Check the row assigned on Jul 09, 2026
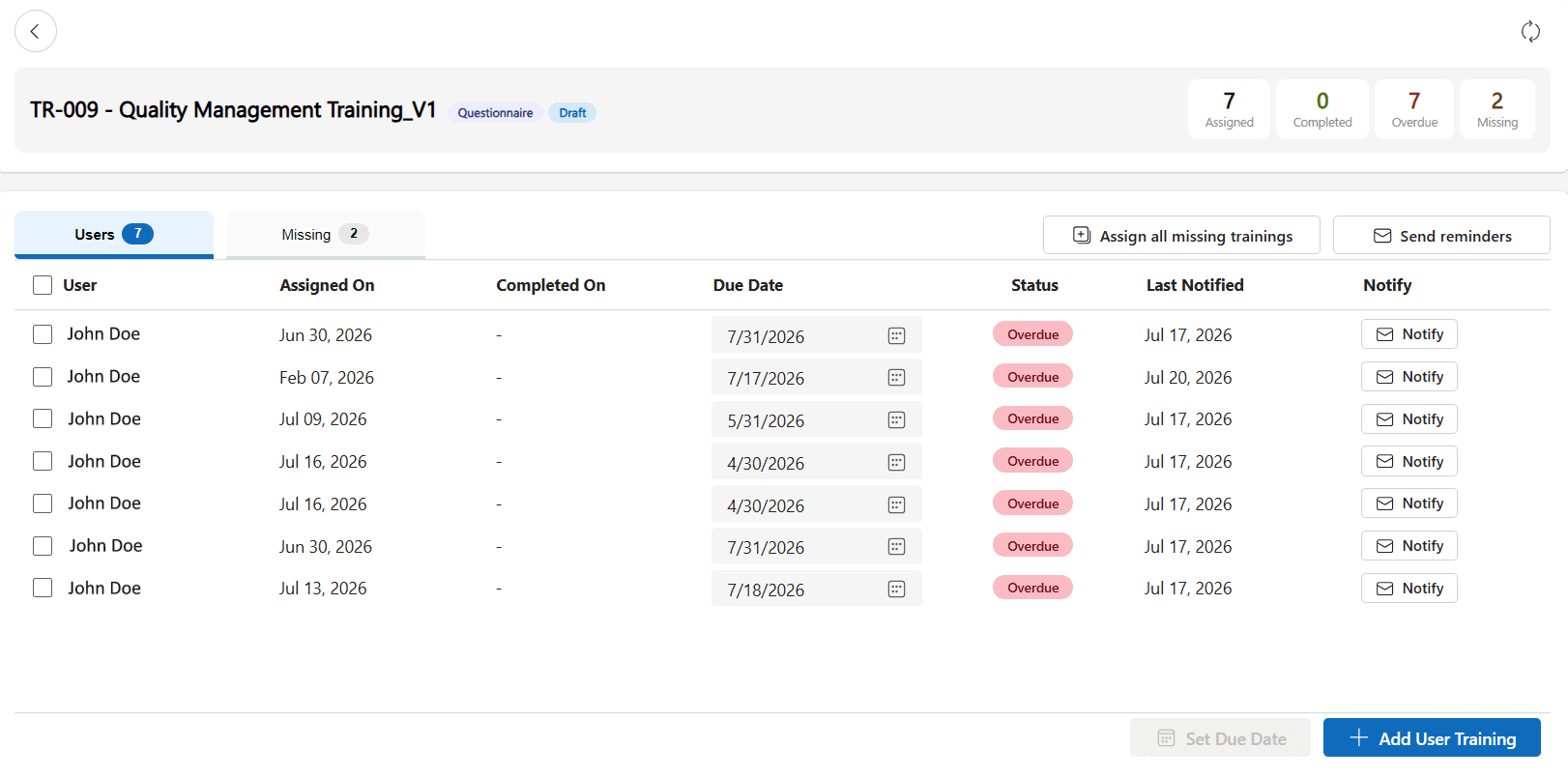 [43, 418]
